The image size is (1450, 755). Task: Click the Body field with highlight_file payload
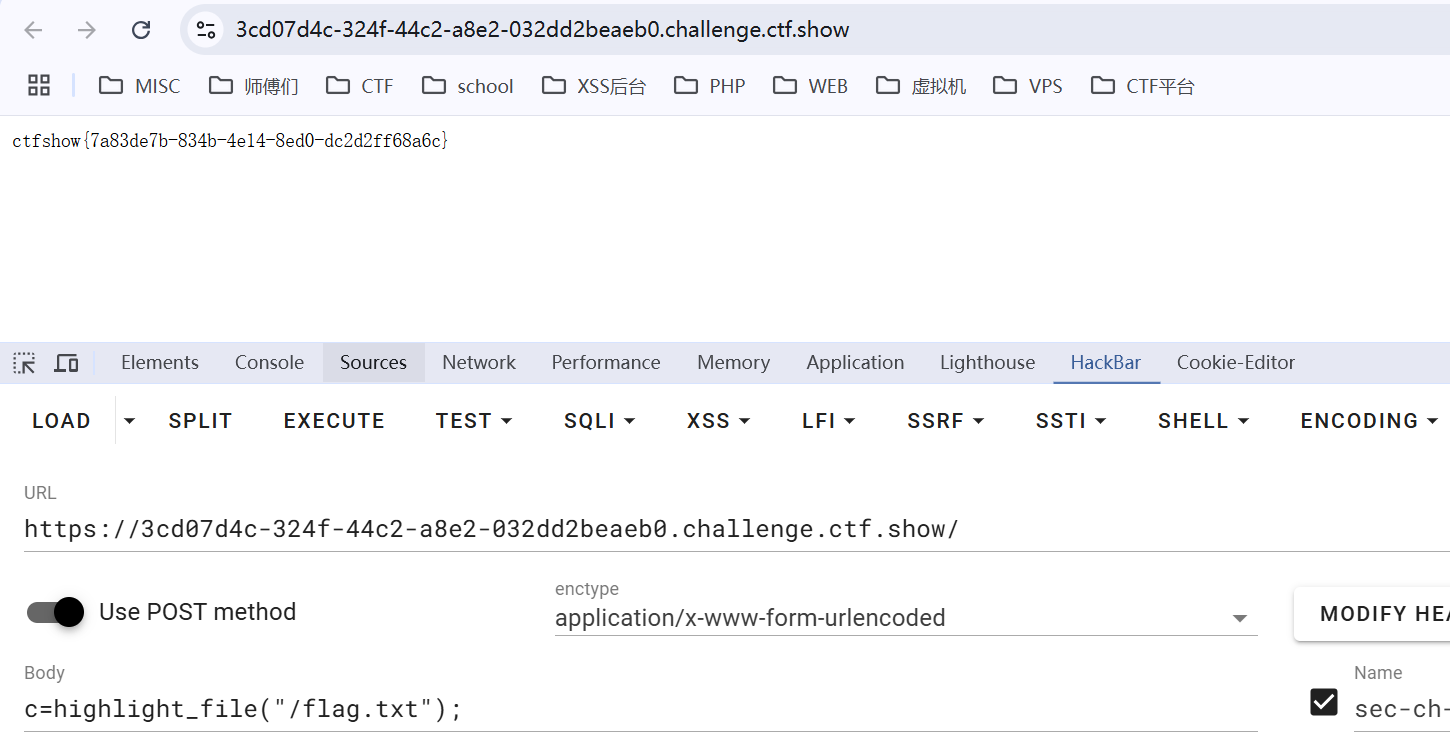600,709
